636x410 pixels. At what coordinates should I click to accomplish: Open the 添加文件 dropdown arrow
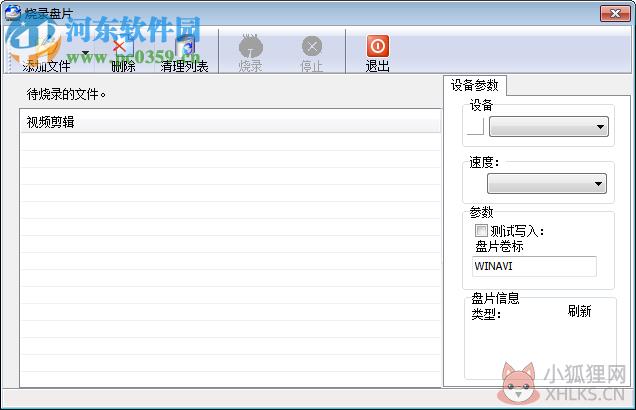pyautogui.click(x=86, y=53)
